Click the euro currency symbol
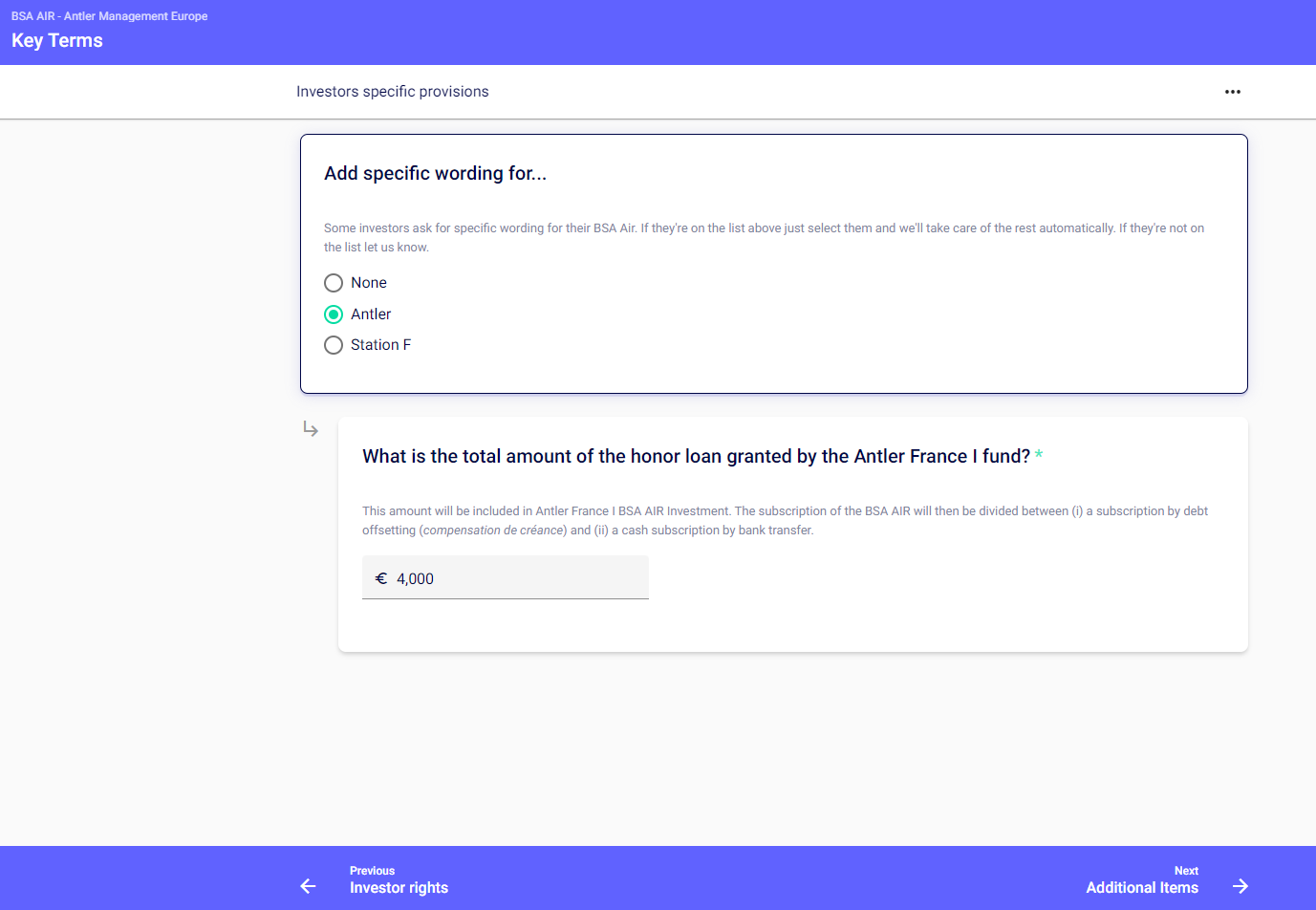 (381, 578)
